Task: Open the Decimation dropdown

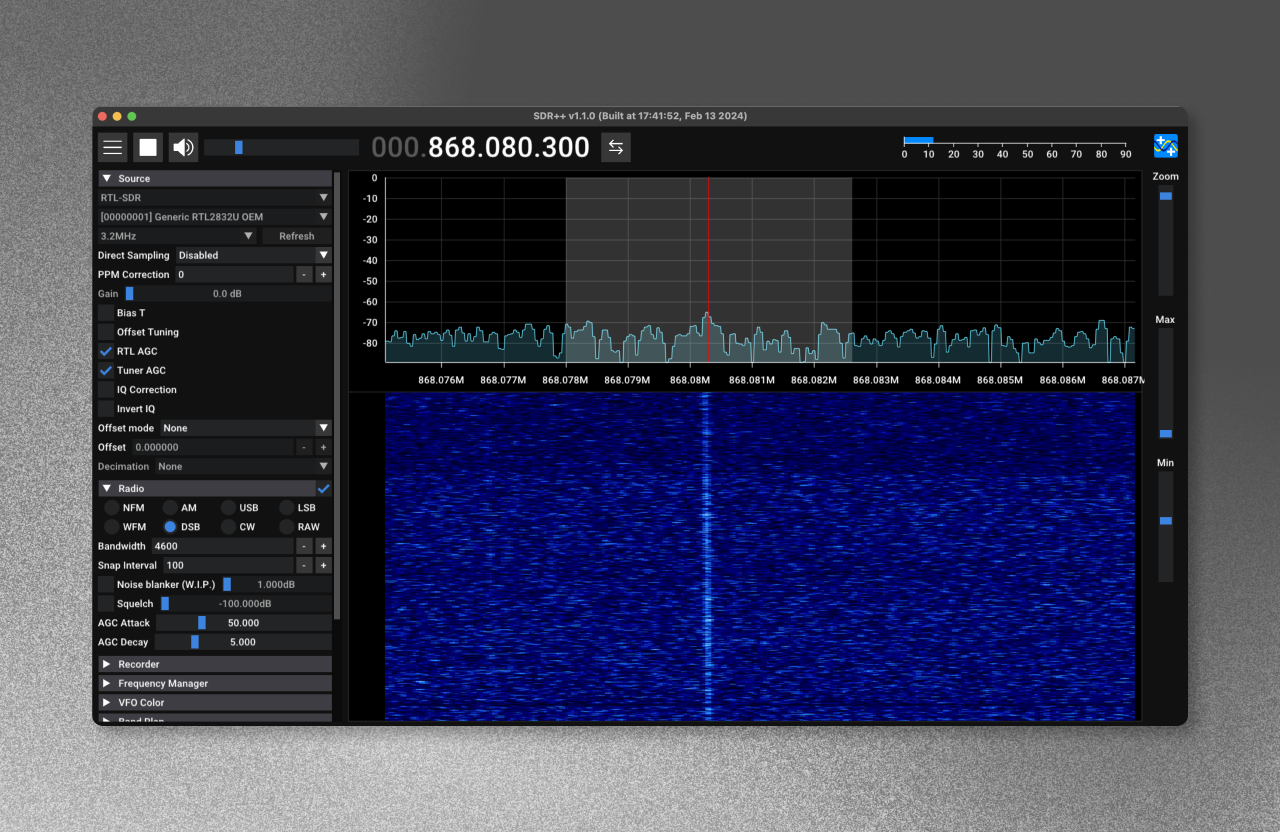Action: click(x=243, y=466)
